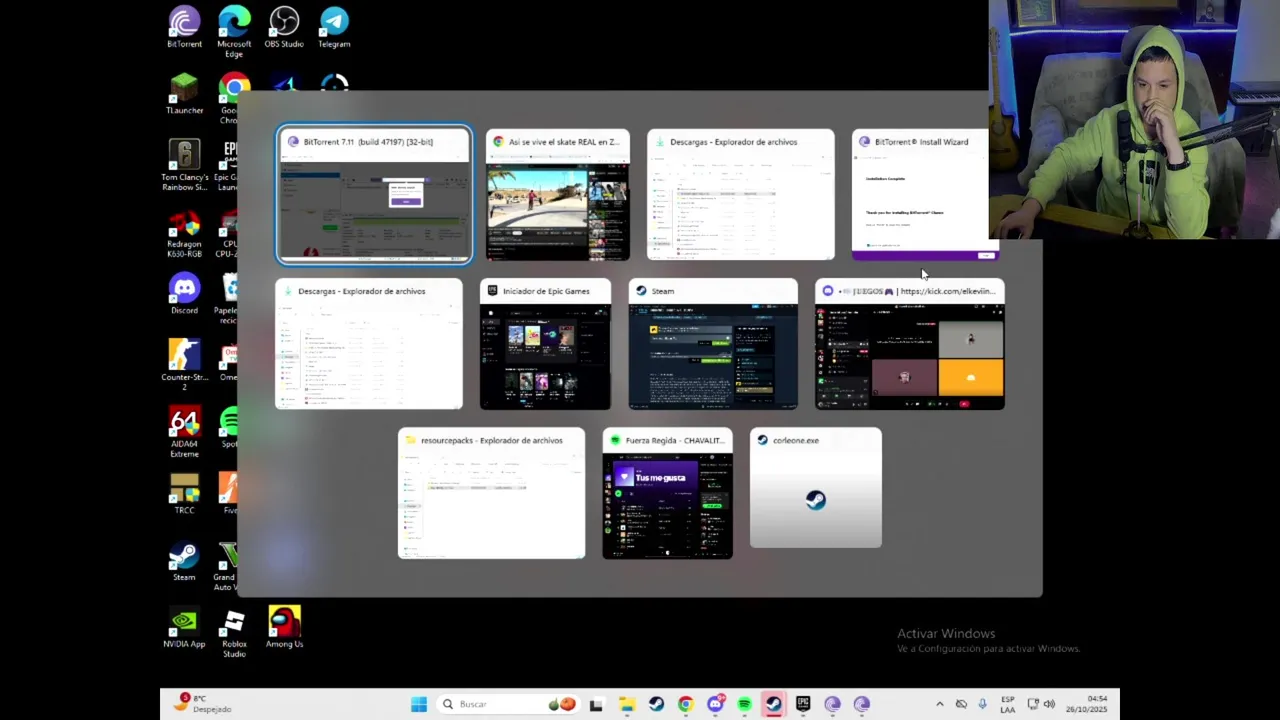Launch Steam from the desktop shortcut
Screen dimensions: 1280x720
(184, 561)
